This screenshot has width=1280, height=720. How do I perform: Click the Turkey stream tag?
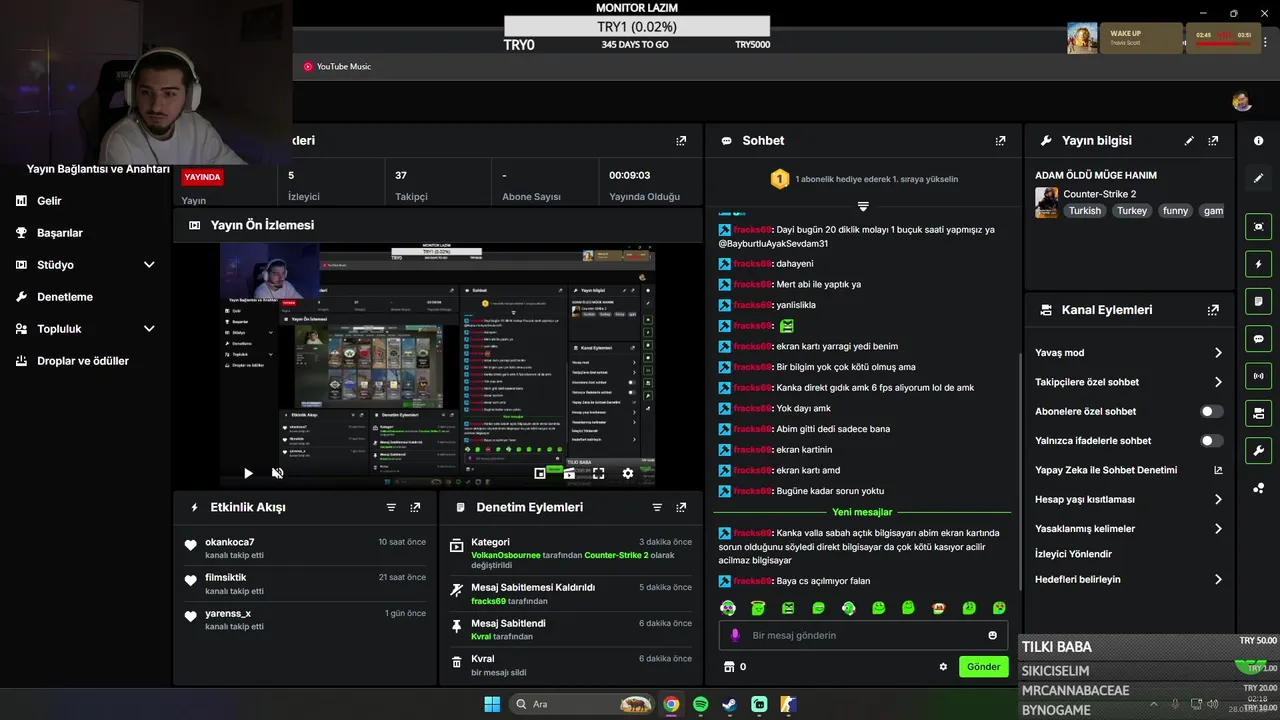click(1132, 211)
